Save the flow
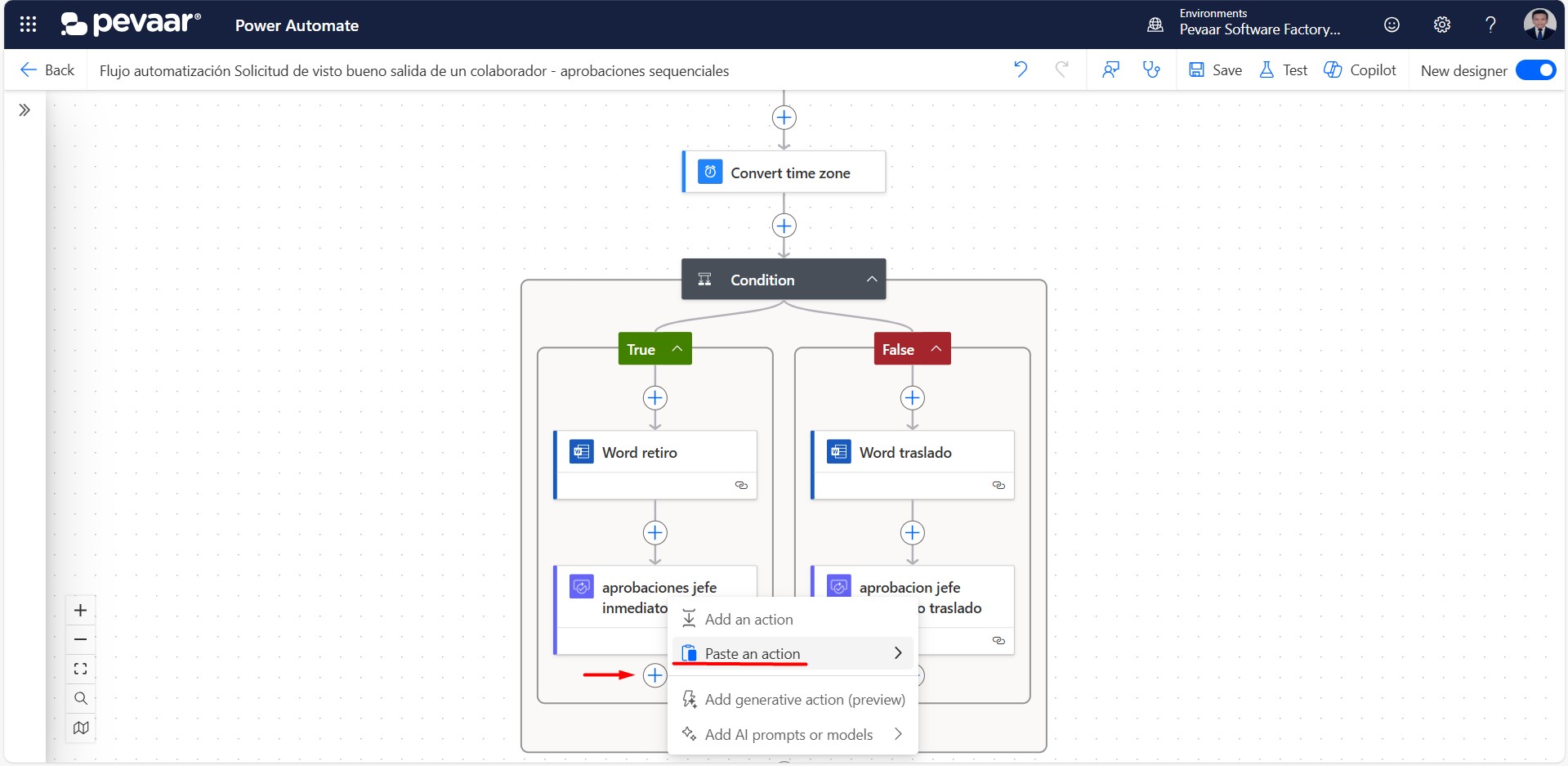 [1215, 70]
